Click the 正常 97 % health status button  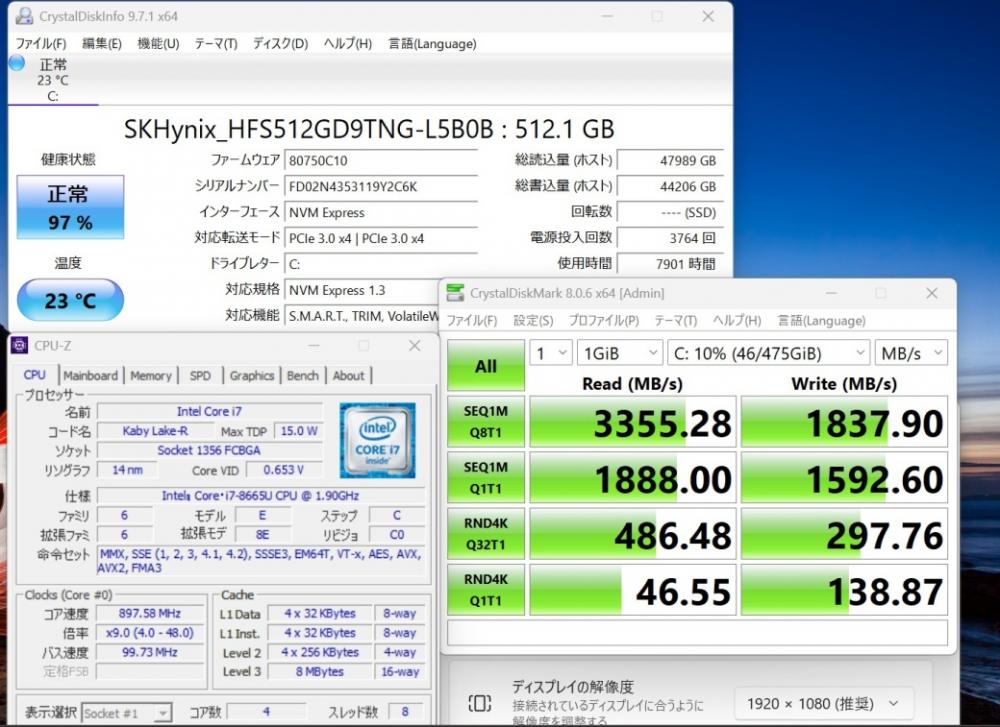[70, 207]
